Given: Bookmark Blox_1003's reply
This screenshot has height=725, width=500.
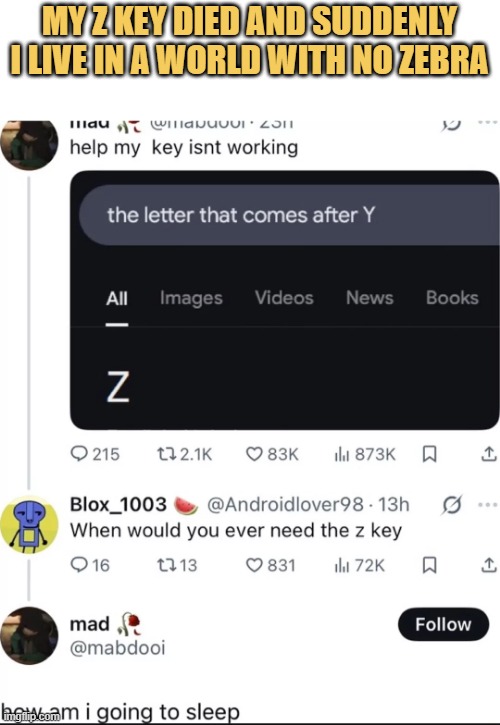Looking at the screenshot, I should (x=430, y=565).
